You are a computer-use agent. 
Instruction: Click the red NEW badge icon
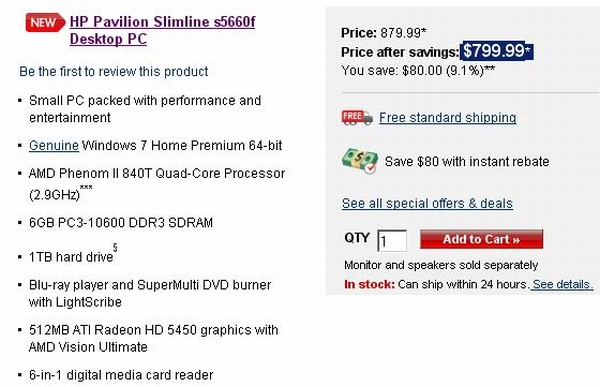(45, 22)
